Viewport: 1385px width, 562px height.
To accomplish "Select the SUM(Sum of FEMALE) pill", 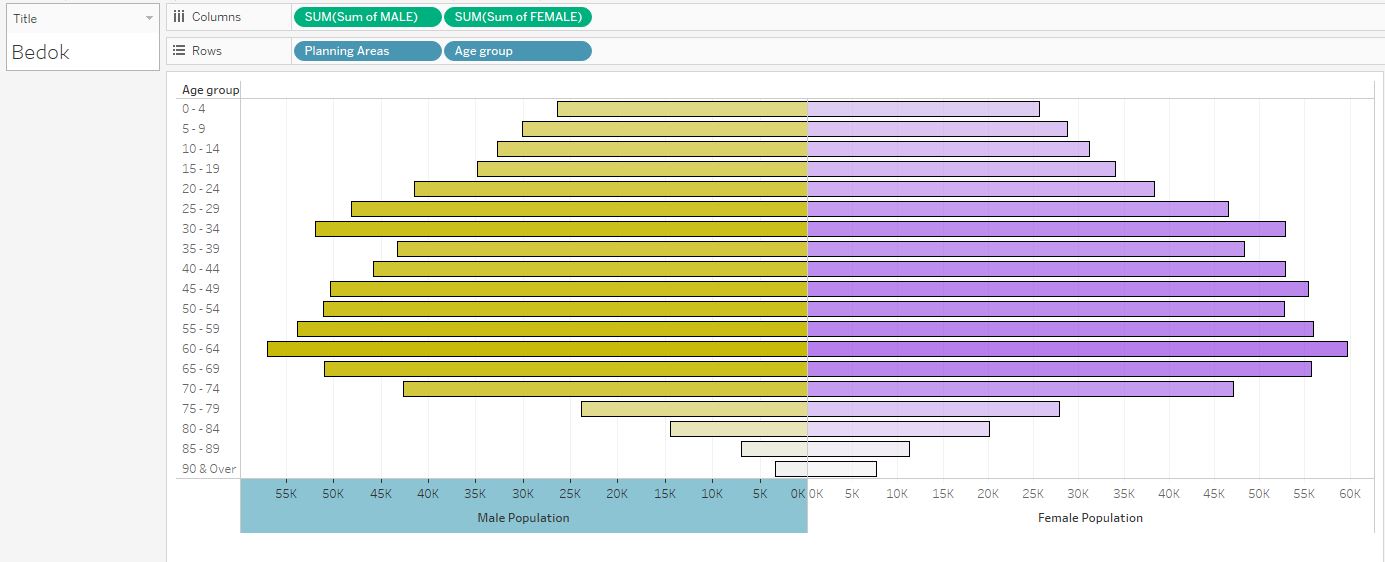I will click(x=517, y=17).
